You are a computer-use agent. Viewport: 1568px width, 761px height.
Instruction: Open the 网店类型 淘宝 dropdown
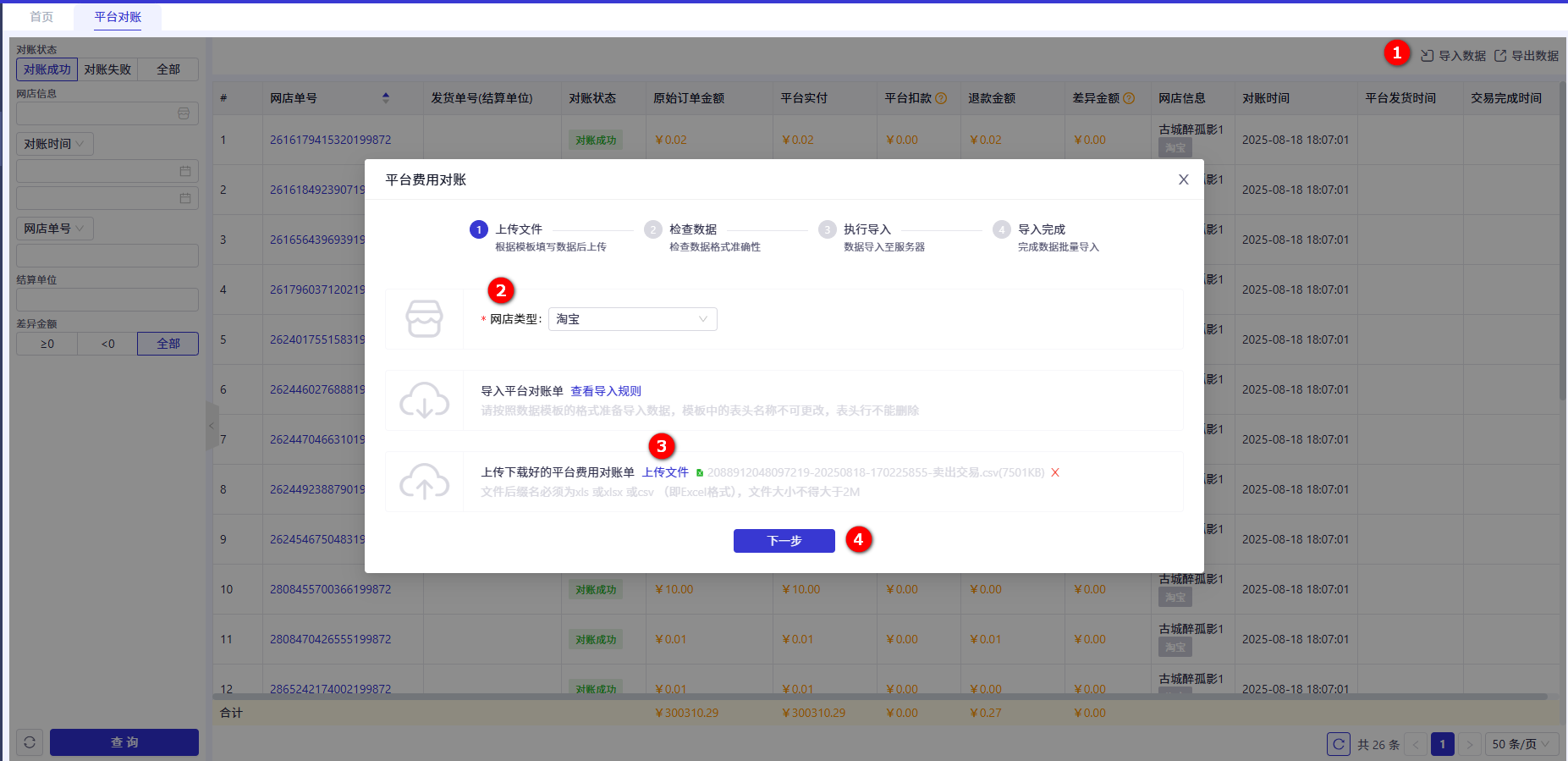tap(633, 319)
